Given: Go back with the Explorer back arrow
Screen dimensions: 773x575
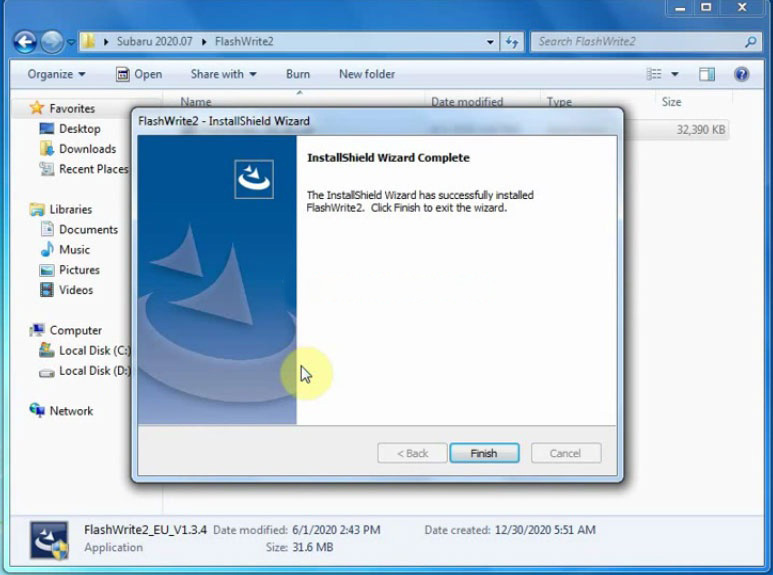Looking at the screenshot, I should pyautogui.click(x=26, y=42).
